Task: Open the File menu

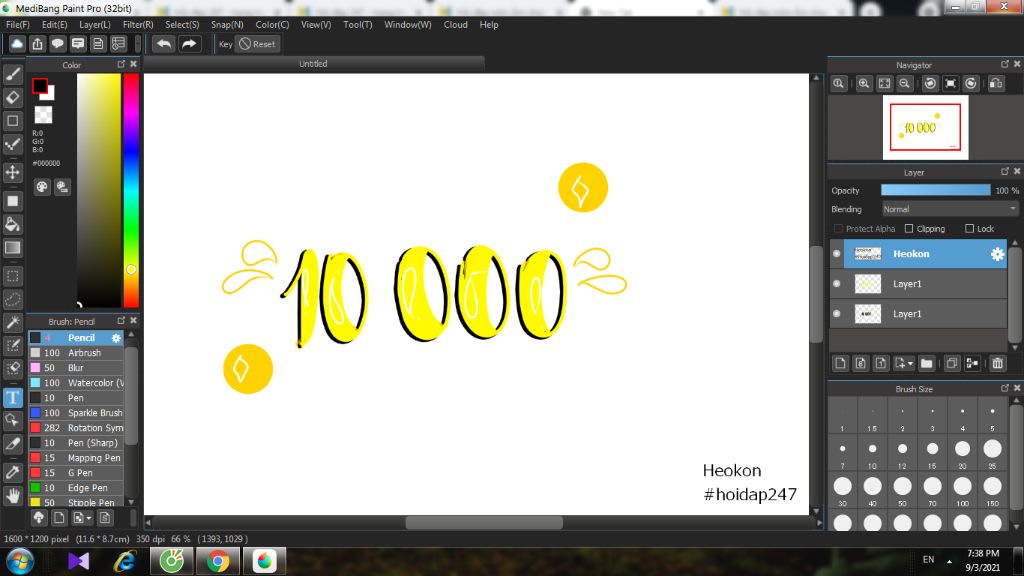Action: (18, 25)
